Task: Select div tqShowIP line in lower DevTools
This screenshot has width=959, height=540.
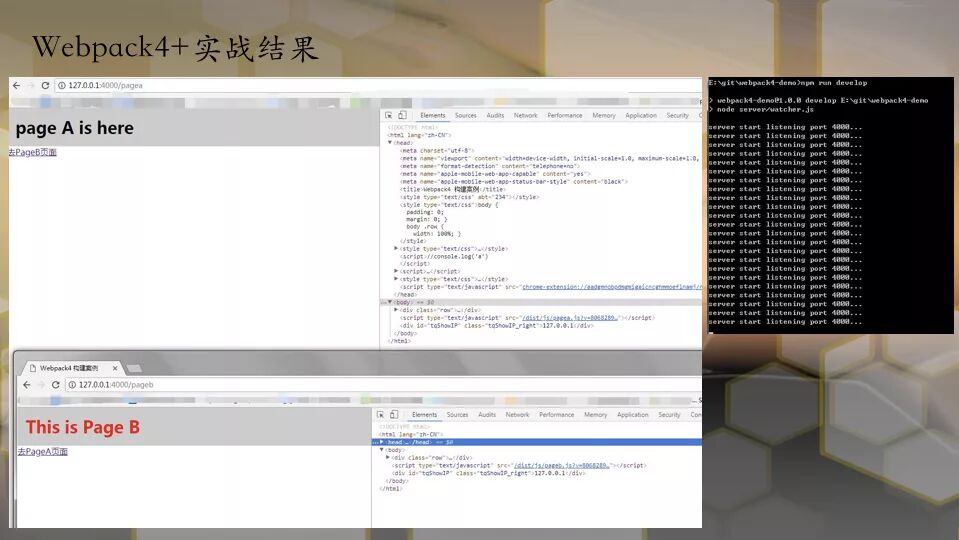Action: coord(489,473)
